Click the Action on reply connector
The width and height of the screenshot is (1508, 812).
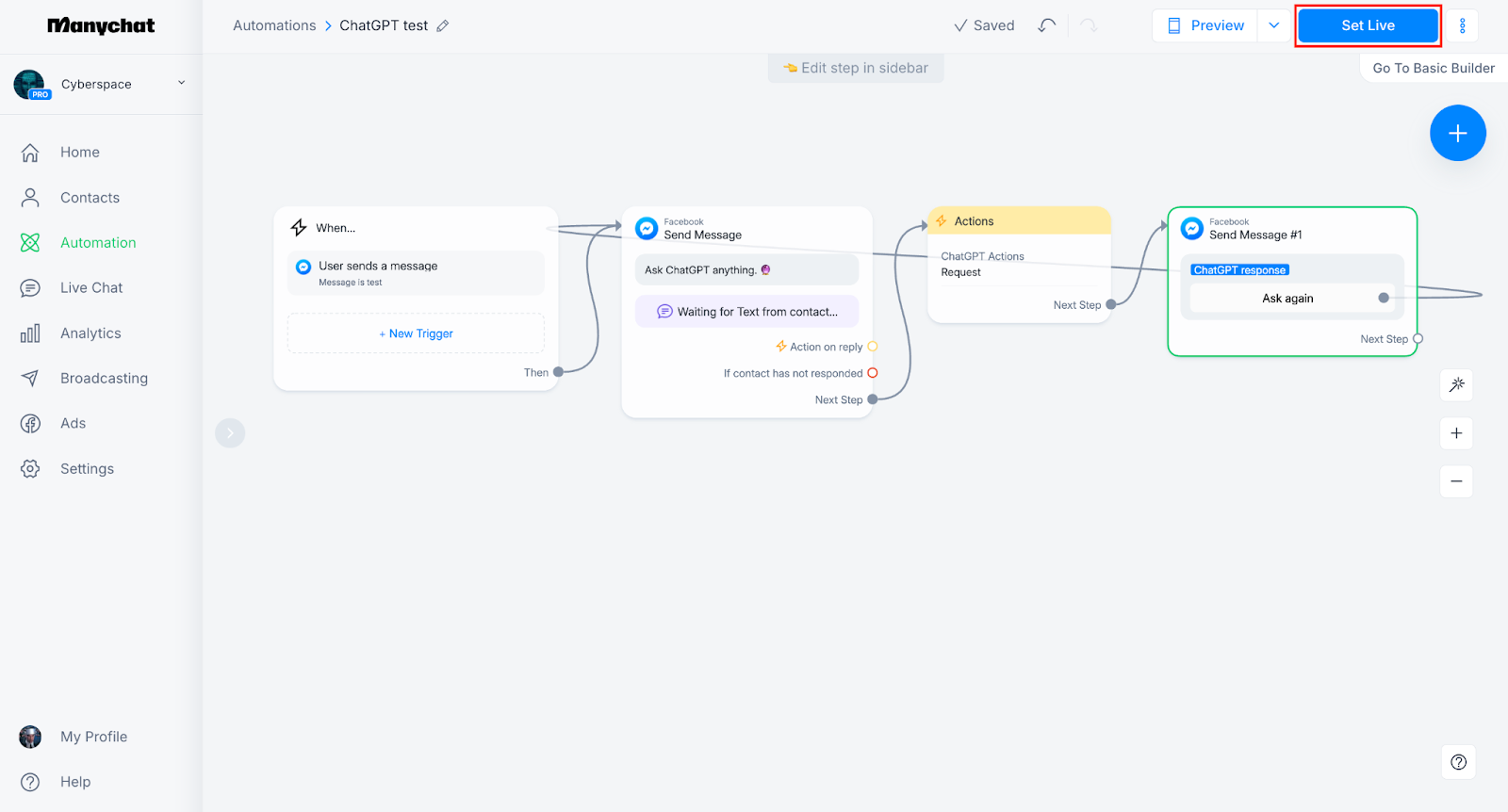coord(873,347)
